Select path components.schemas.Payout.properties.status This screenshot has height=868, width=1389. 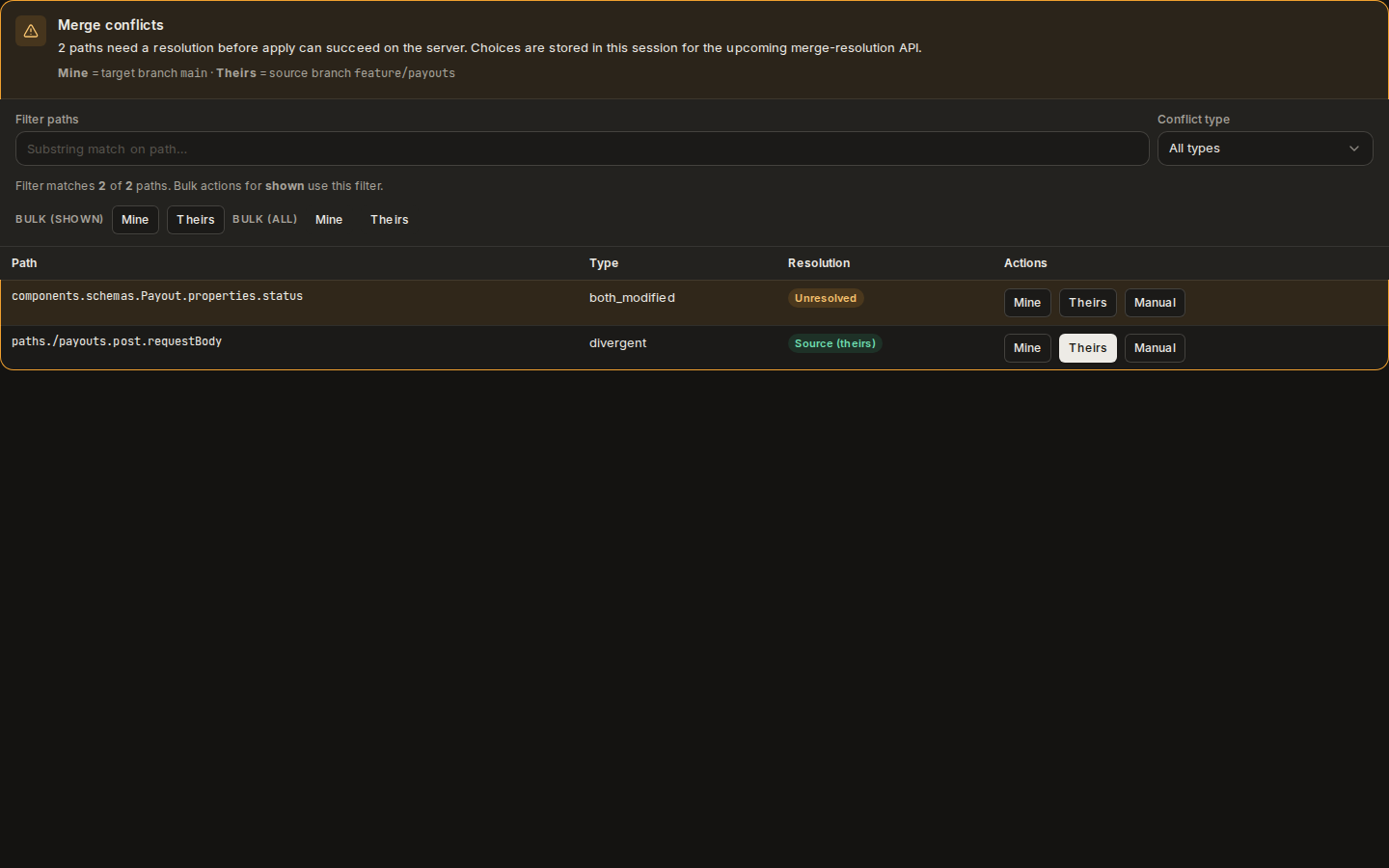[x=157, y=296]
